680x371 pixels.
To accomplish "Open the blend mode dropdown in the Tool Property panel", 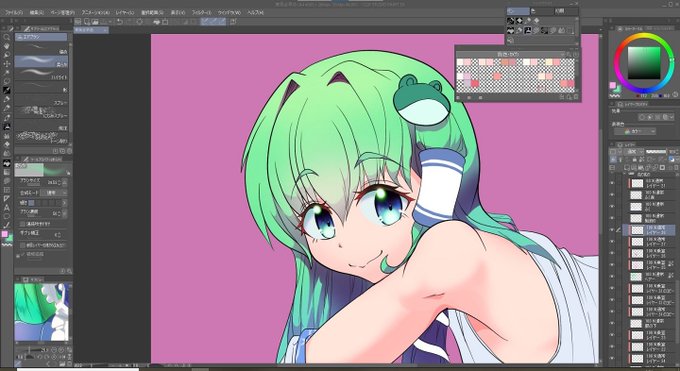I will [x=55, y=192].
